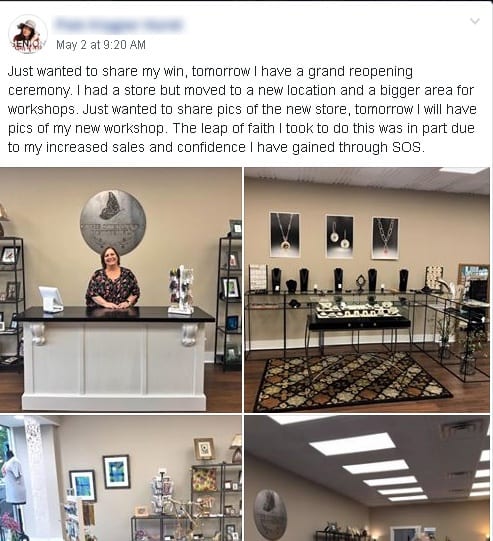Viewport: 493px width, 541px height.
Task: Click the blurred author name link
Action: tap(118, 25)
